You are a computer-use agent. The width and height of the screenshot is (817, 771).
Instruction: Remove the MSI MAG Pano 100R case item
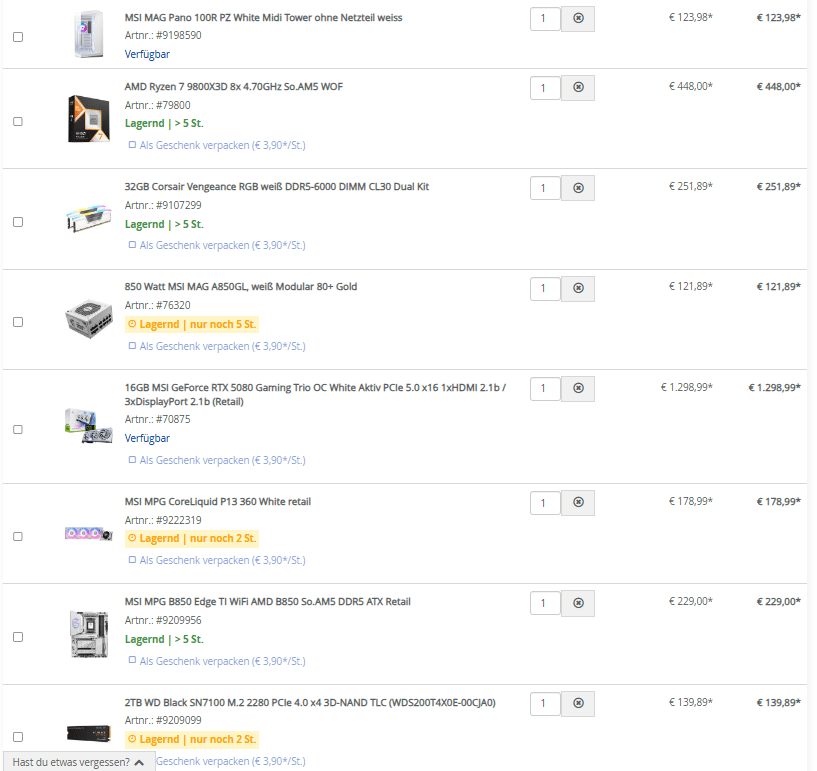(x=578, y=19)
